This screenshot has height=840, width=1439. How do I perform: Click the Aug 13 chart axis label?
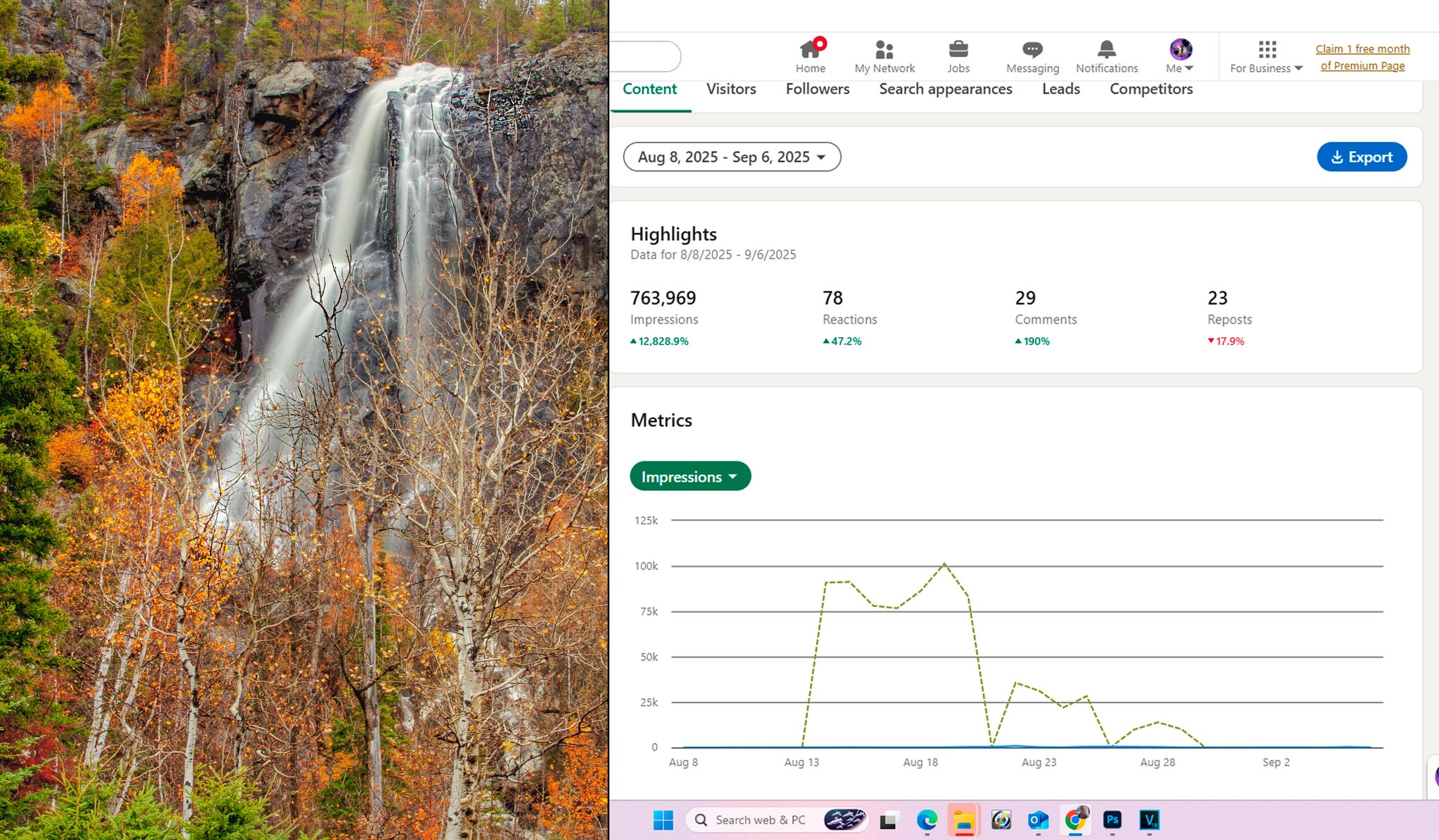802,762
